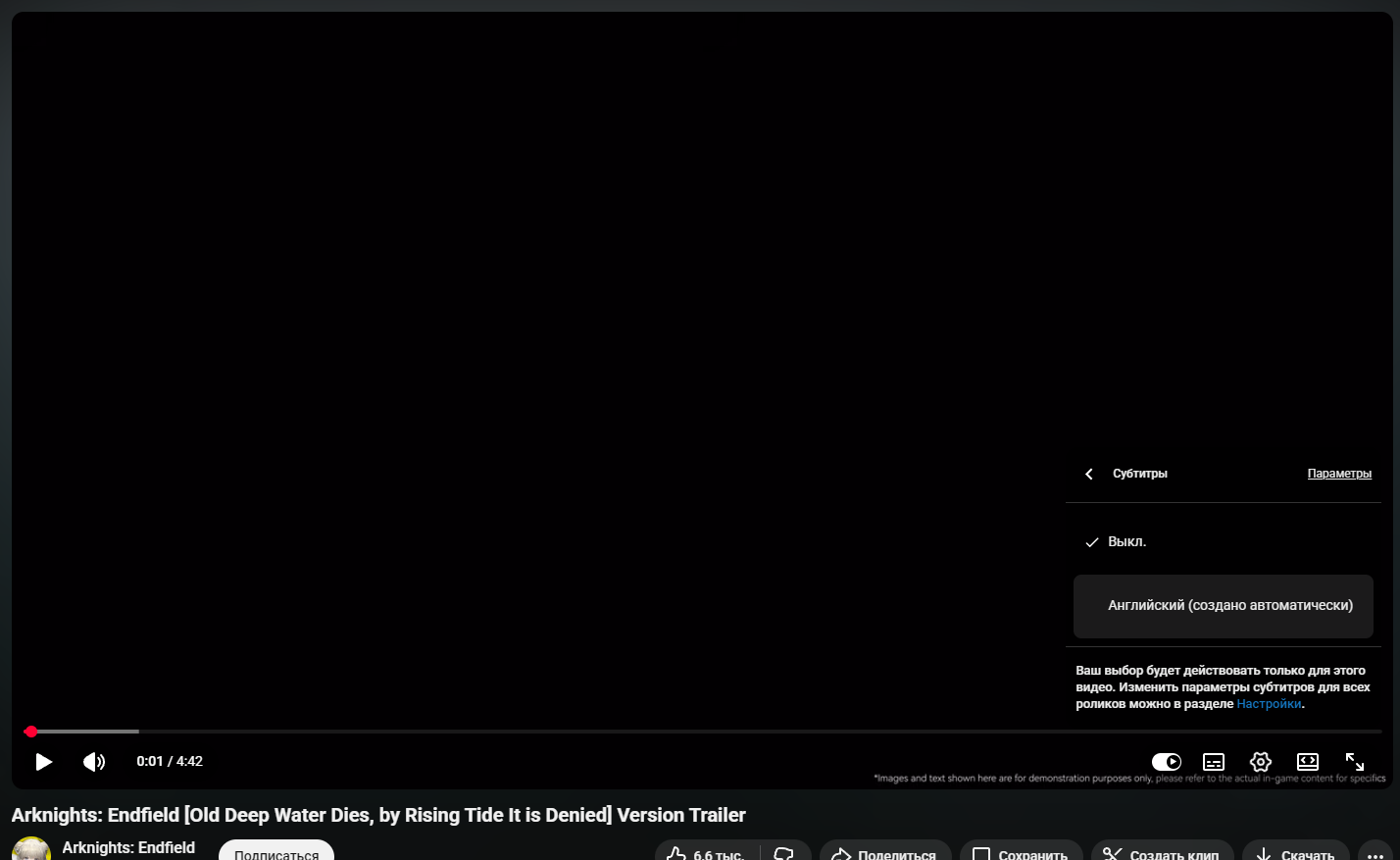1400x860 pixels.
Task: Click the video title text
Action: click(x=378, y=815)
